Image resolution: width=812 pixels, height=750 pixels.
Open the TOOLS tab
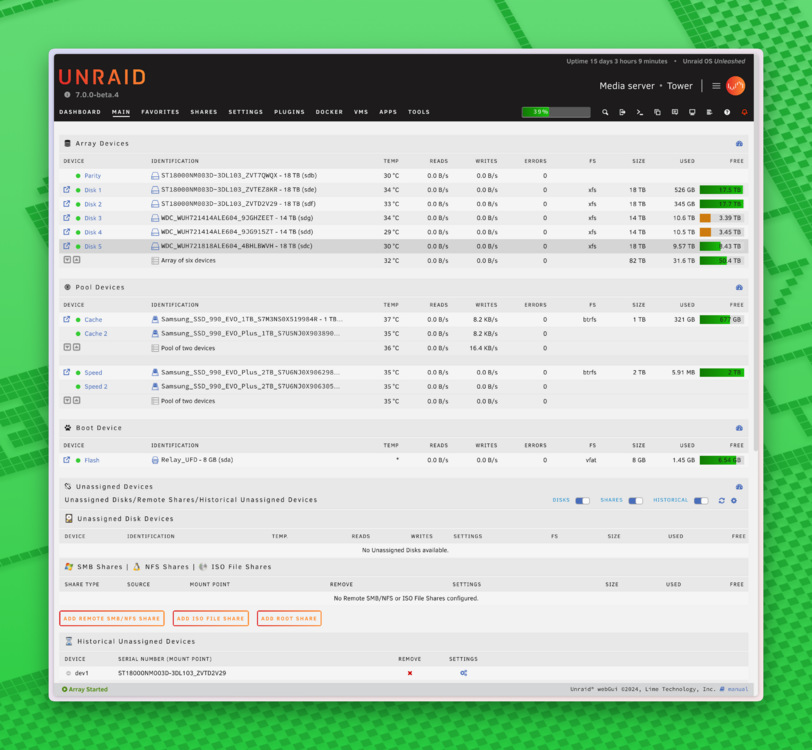pyautogui.click(x=418, y=112)
